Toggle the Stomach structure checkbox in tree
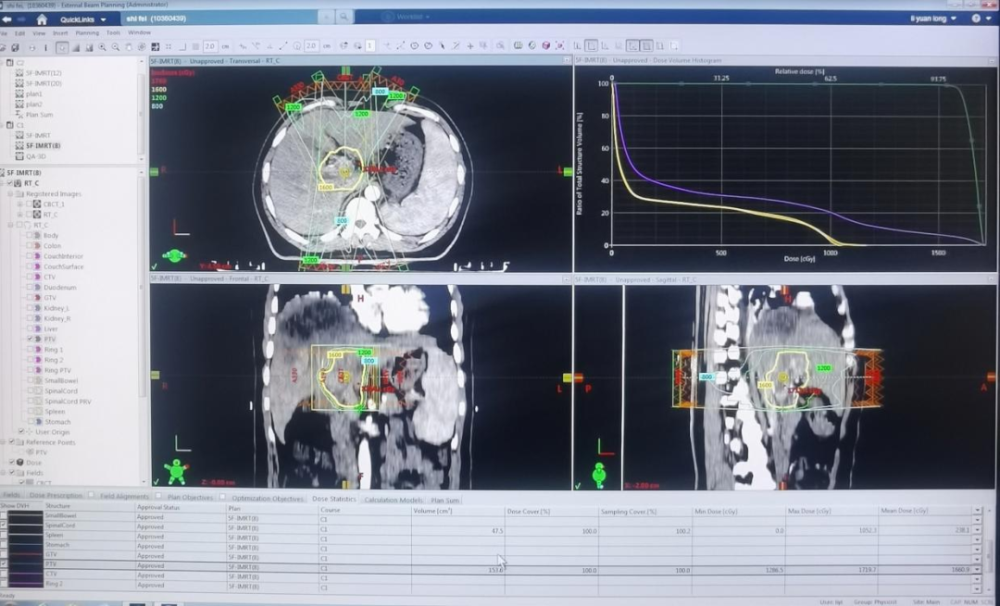 (30, 422)
